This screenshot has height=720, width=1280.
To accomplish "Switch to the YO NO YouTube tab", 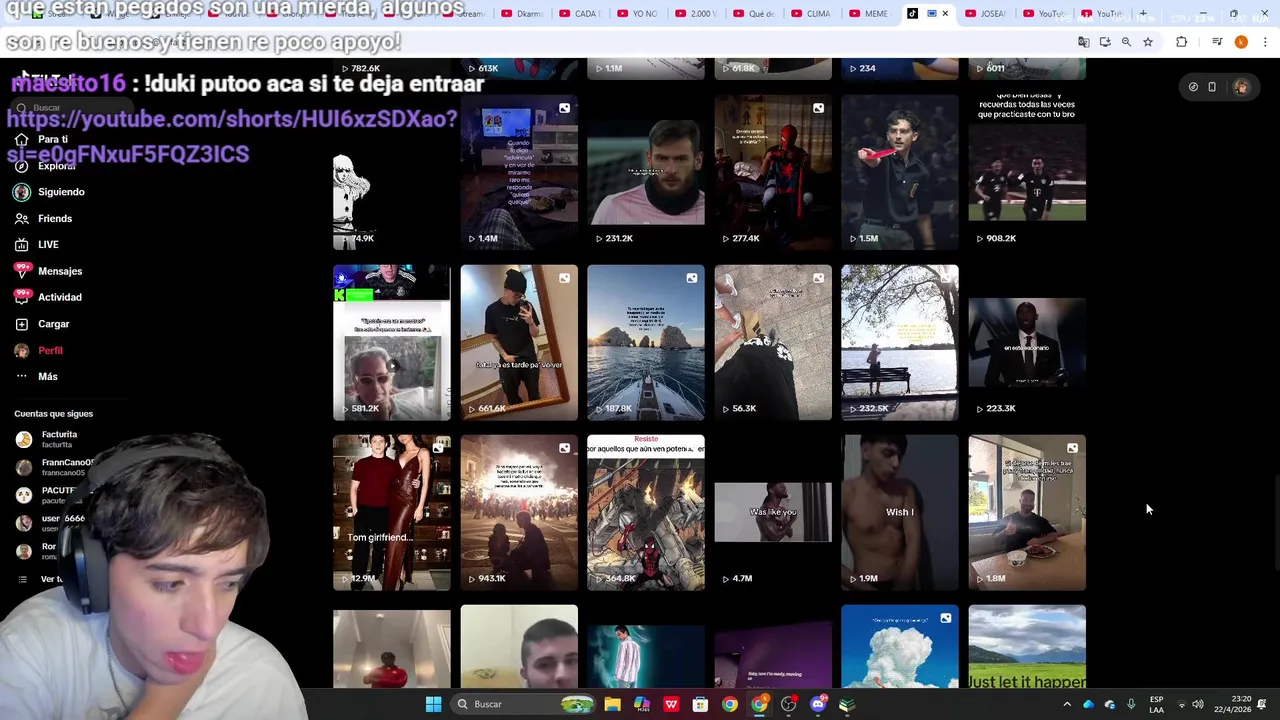I will click(639, 14).
